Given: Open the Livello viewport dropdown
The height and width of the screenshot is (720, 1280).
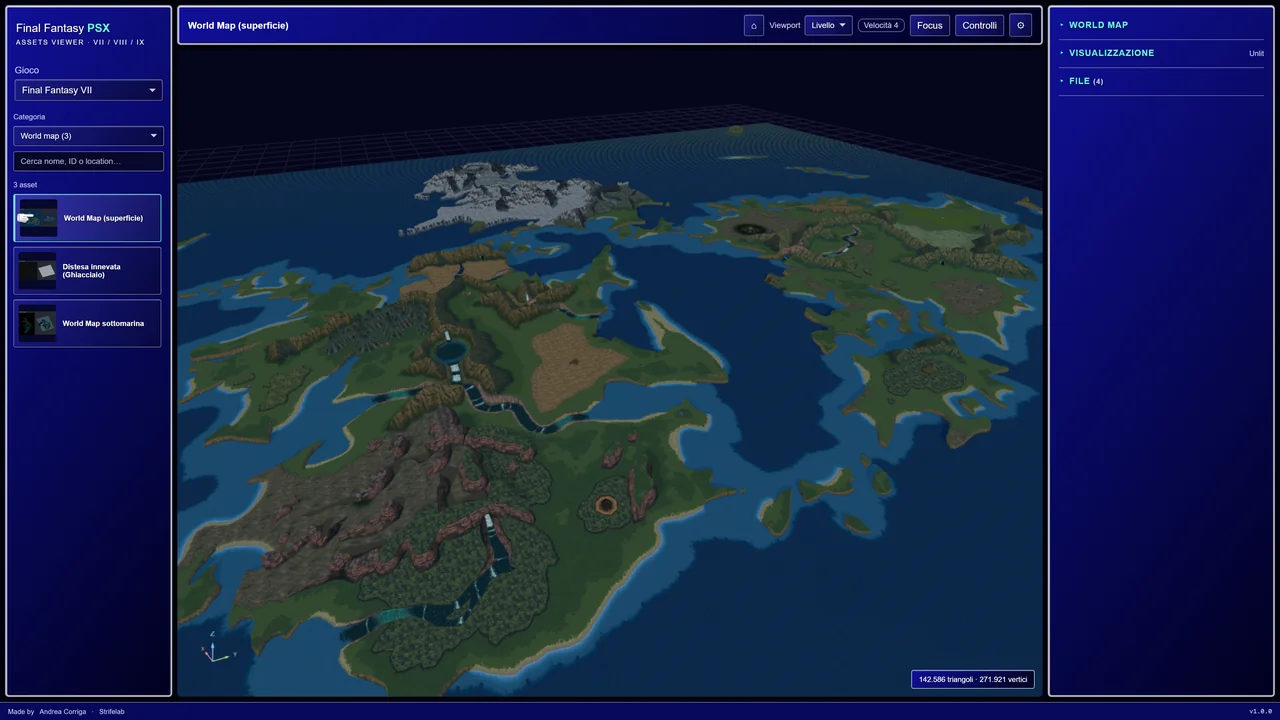Looking at the screenshot, I should [828, 25].
